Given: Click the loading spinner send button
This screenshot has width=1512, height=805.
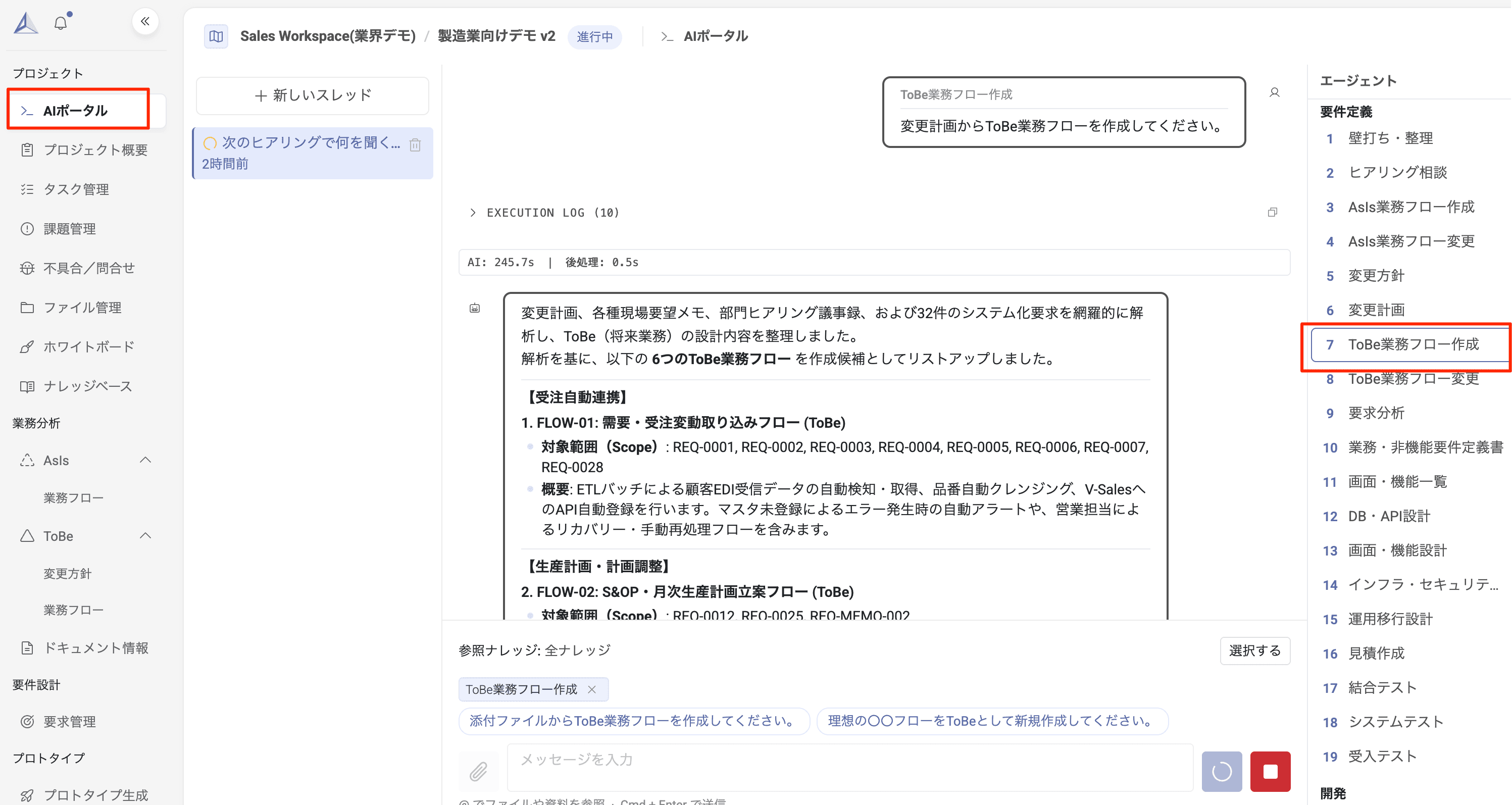Looking at the screenshot, I should click(1222, 771).
